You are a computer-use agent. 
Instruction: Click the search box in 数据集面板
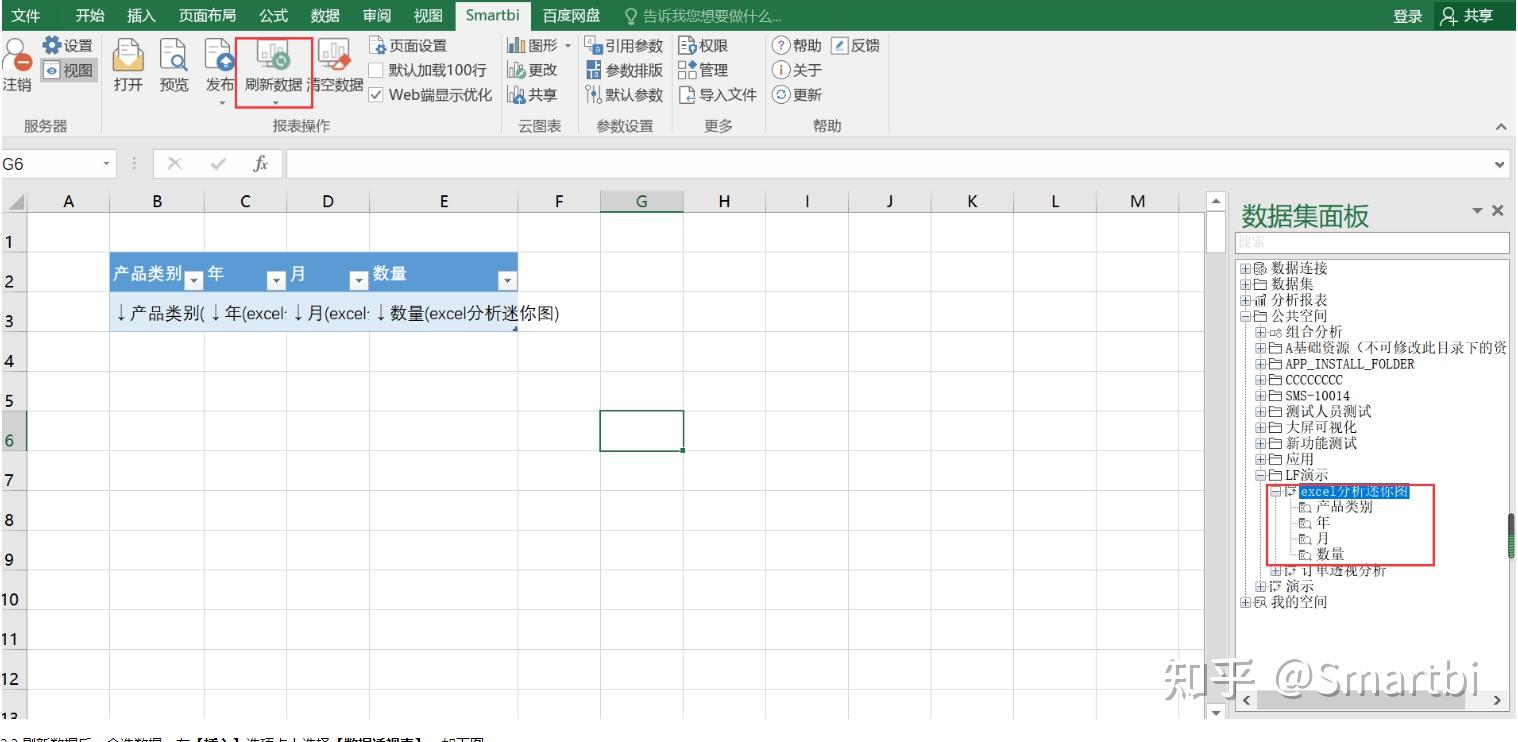[x=1370, y=242]
